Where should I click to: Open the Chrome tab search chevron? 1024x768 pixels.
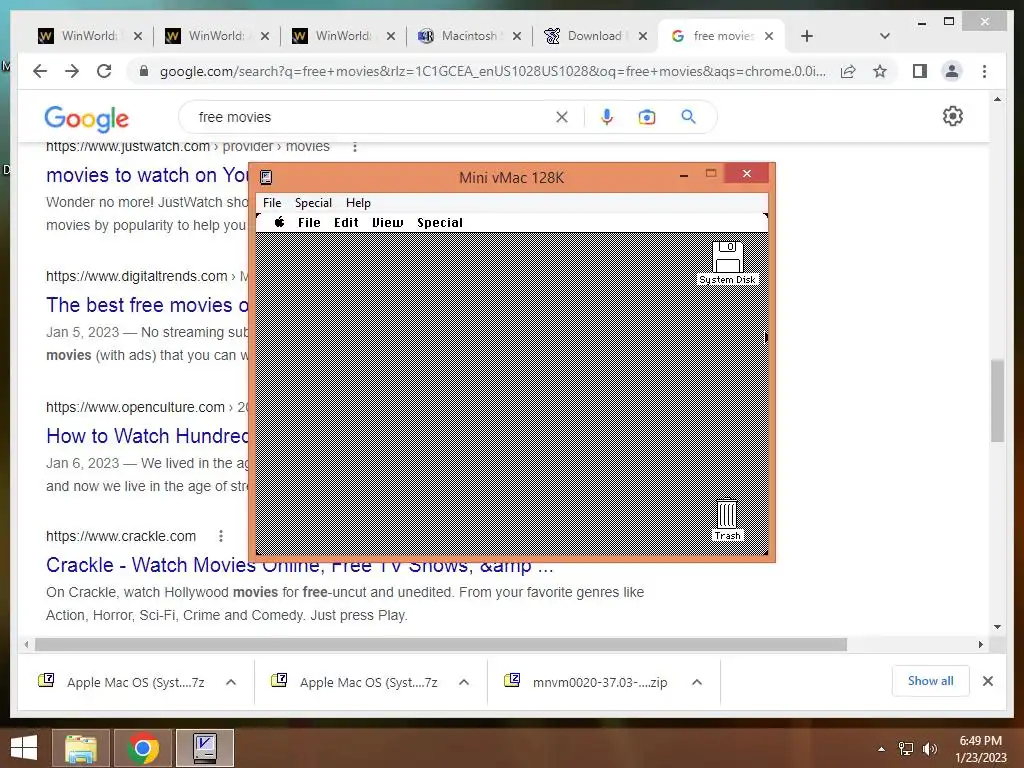click(885, 36)
